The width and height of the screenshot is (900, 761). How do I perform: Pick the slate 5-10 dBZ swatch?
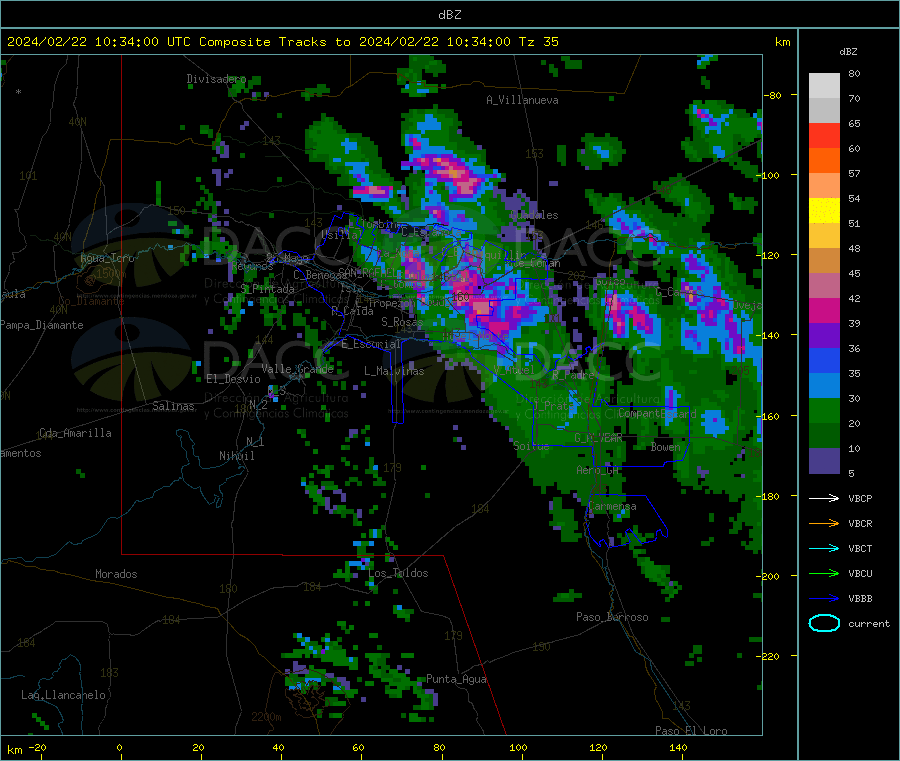click(x=824, y=461)
